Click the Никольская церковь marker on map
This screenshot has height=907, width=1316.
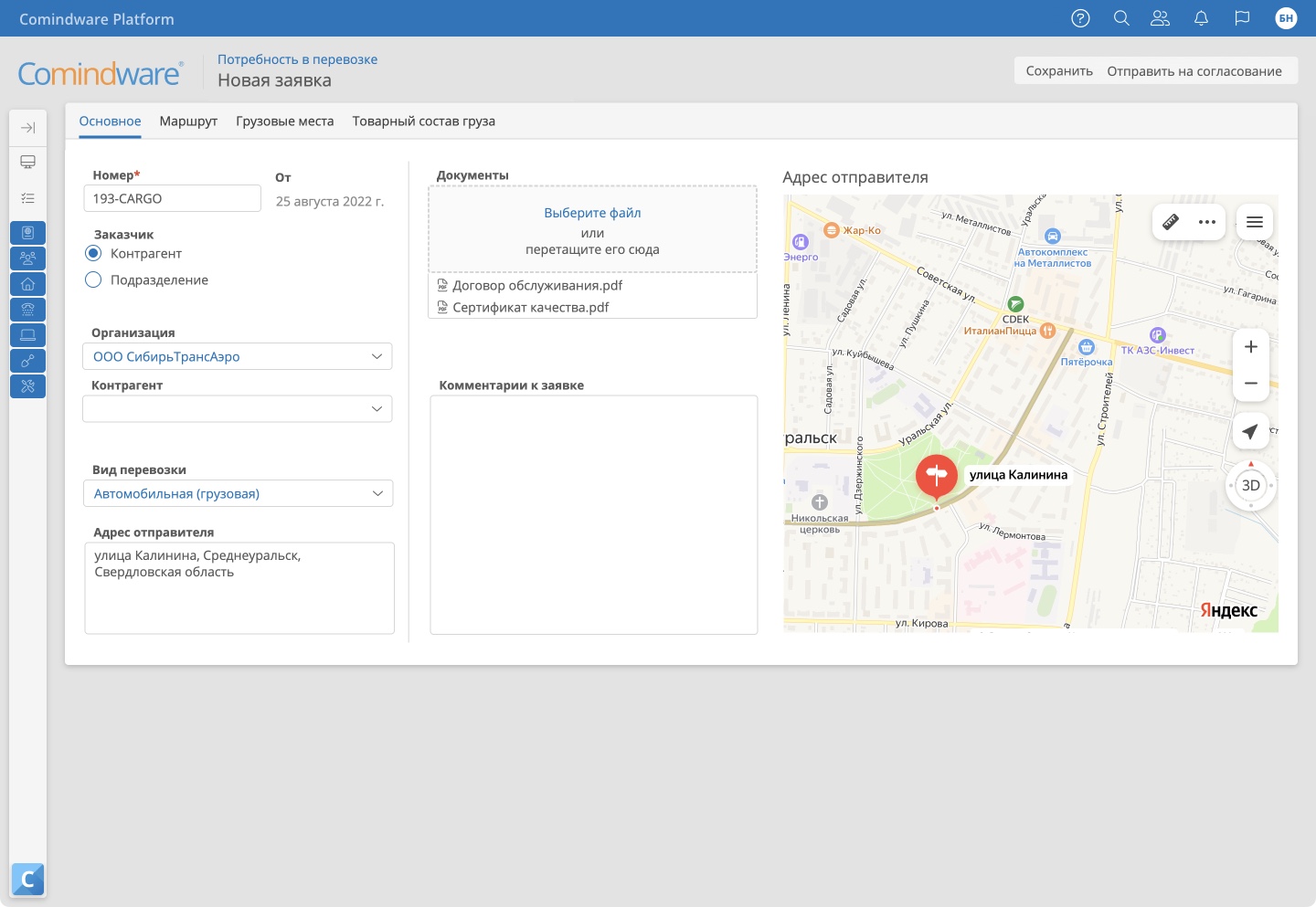(x=820, y=502)
